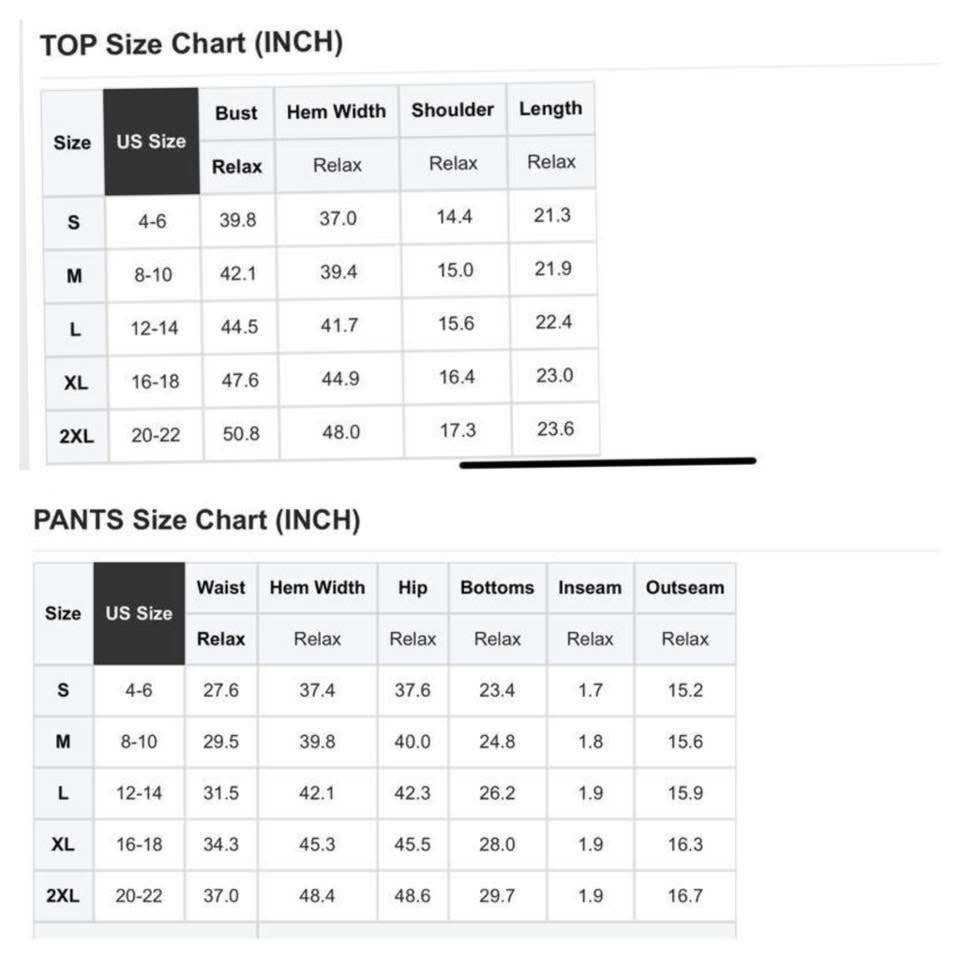Select the 16.7 outseam value
Image resolution: width=960 pixels, height=960 pixels.
(685, 896)
